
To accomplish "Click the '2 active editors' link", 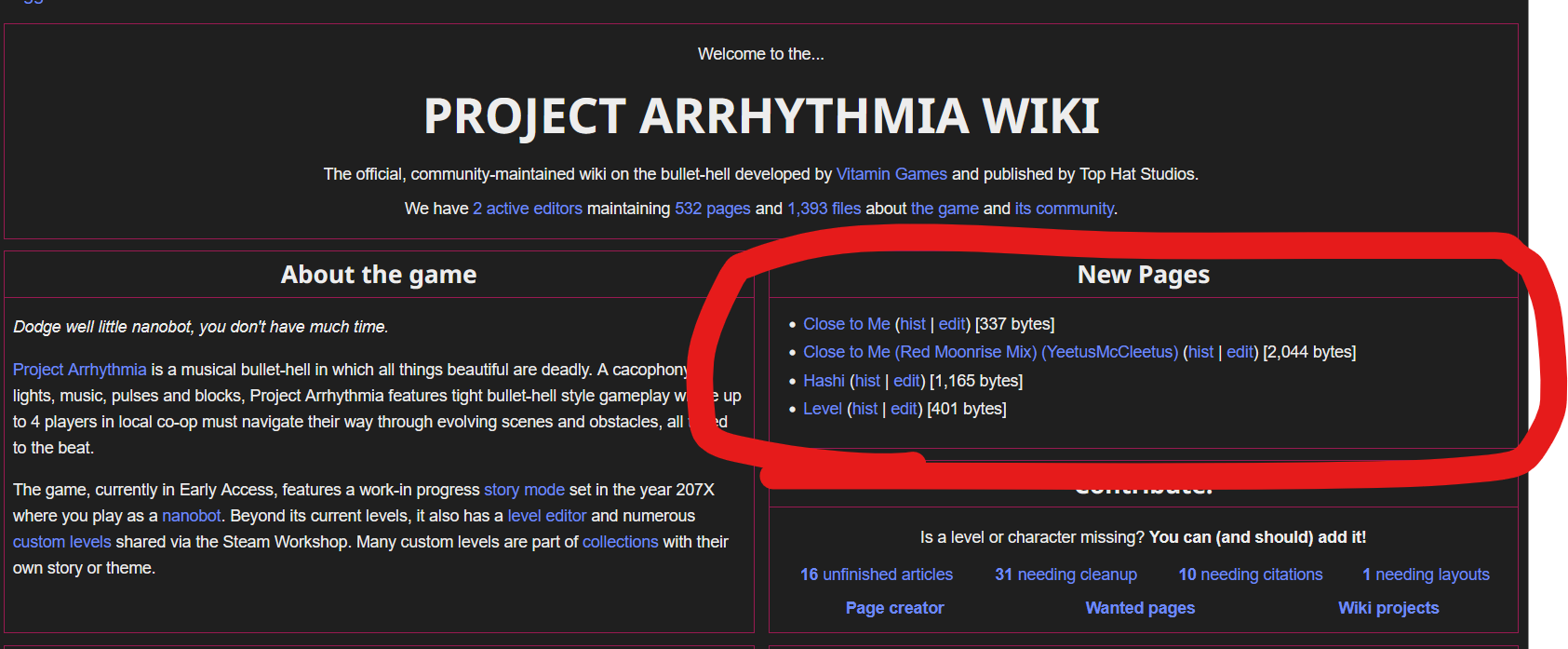I will [527, 209].
